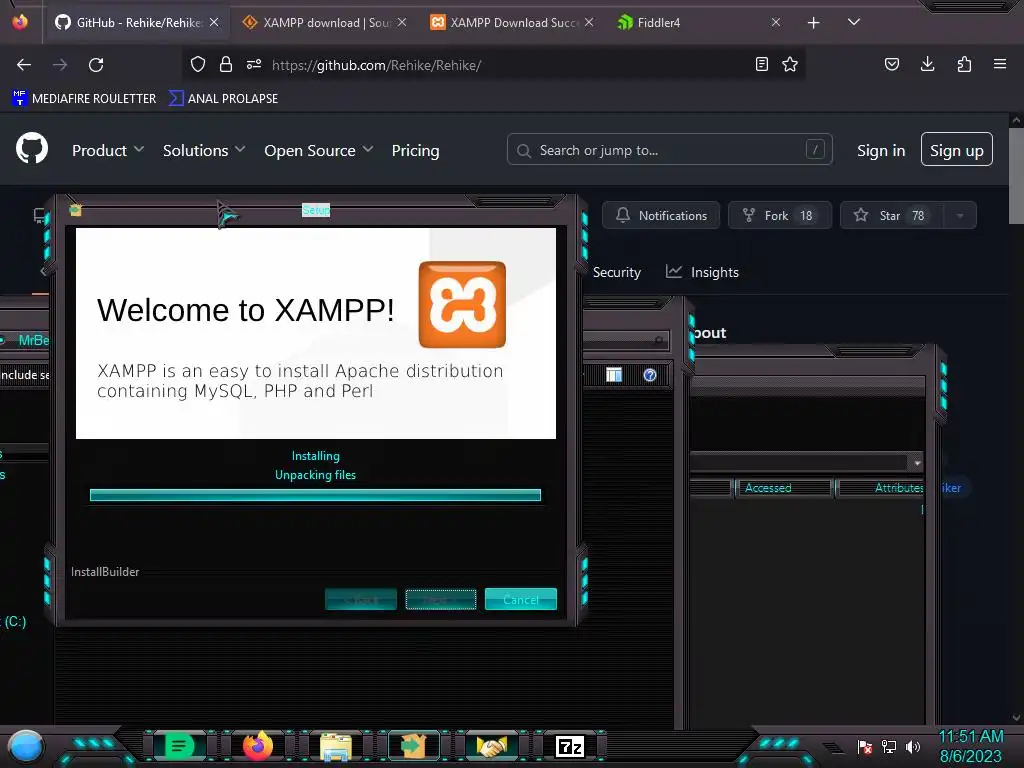Open a new tab with the plus button
Image resolution: width=1024 pixels, height=768 pixels.
[813, 23]
